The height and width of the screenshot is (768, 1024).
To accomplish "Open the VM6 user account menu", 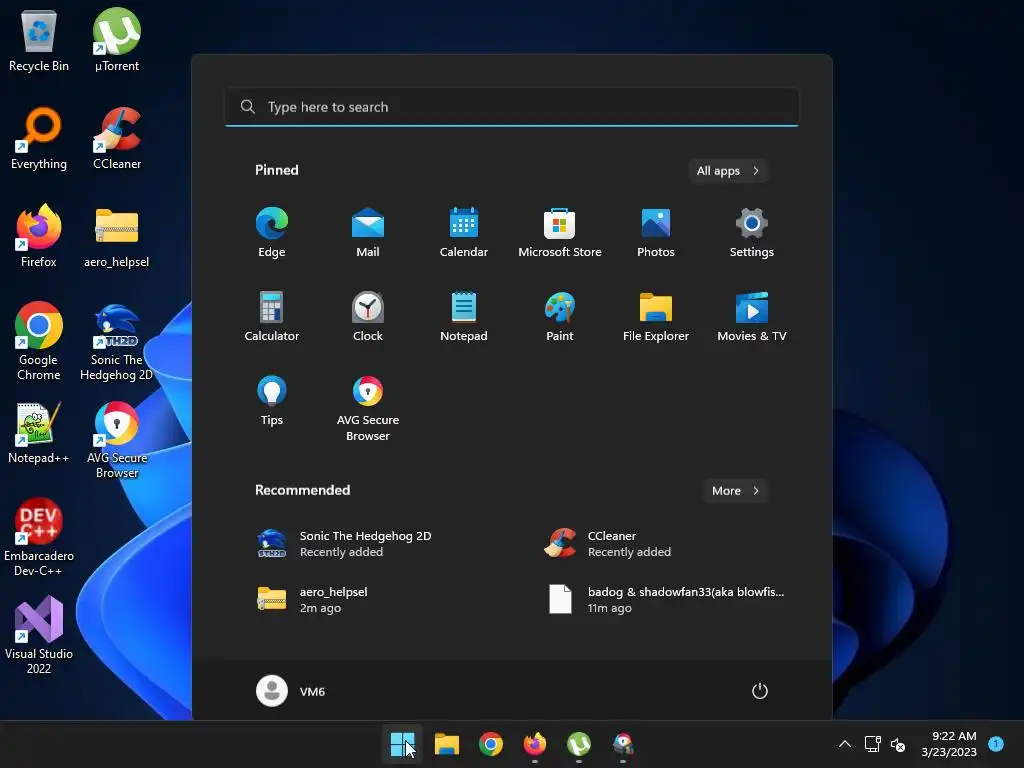I will (x=291, y=691).
